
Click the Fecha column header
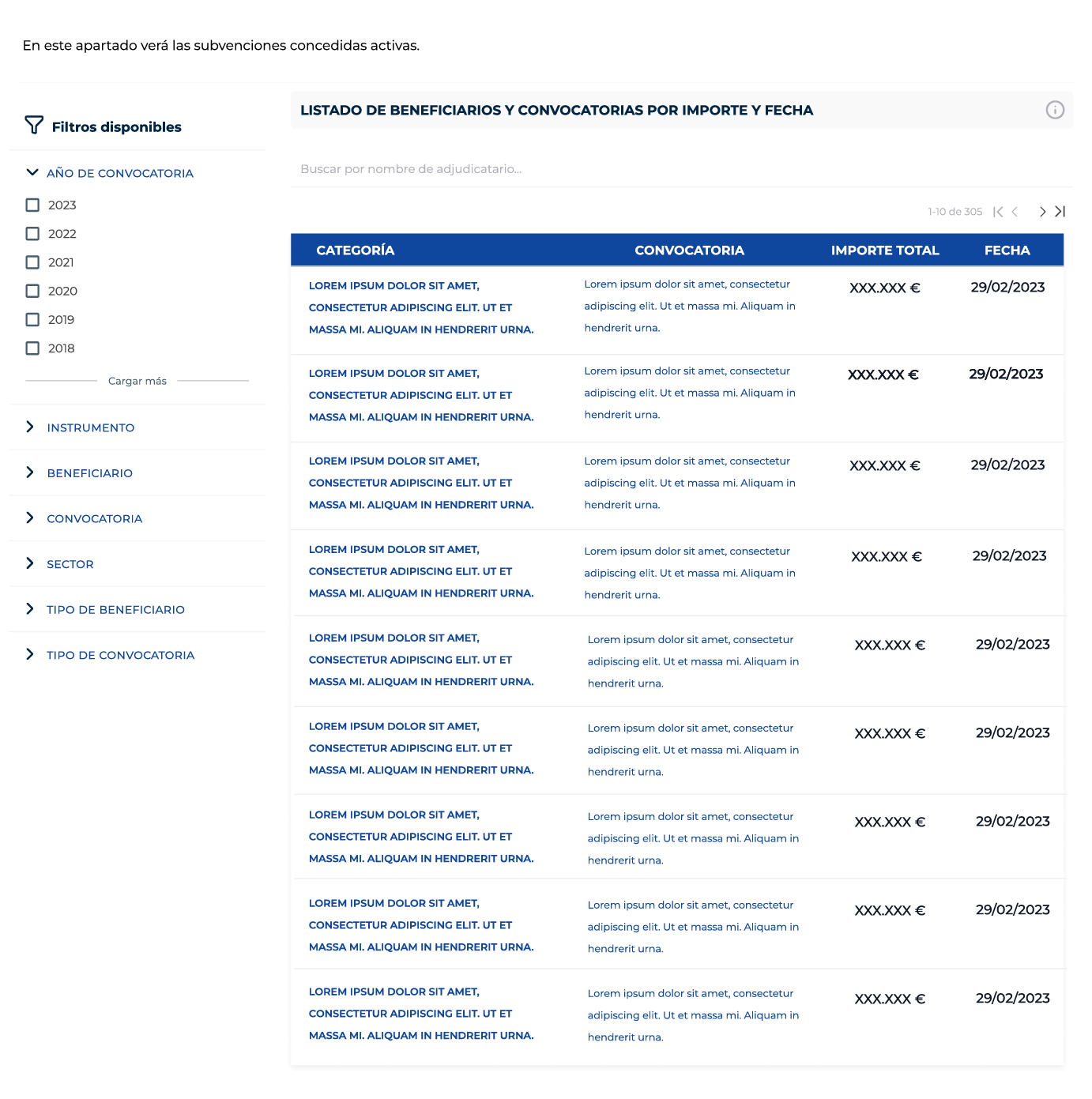[1007, 250]
